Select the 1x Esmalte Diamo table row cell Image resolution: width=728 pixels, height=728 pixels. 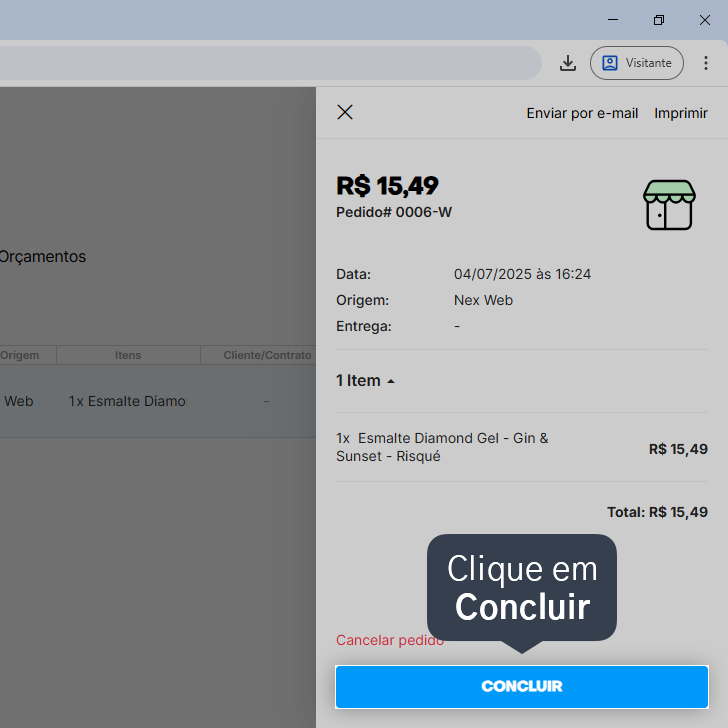tap(127, 401)
